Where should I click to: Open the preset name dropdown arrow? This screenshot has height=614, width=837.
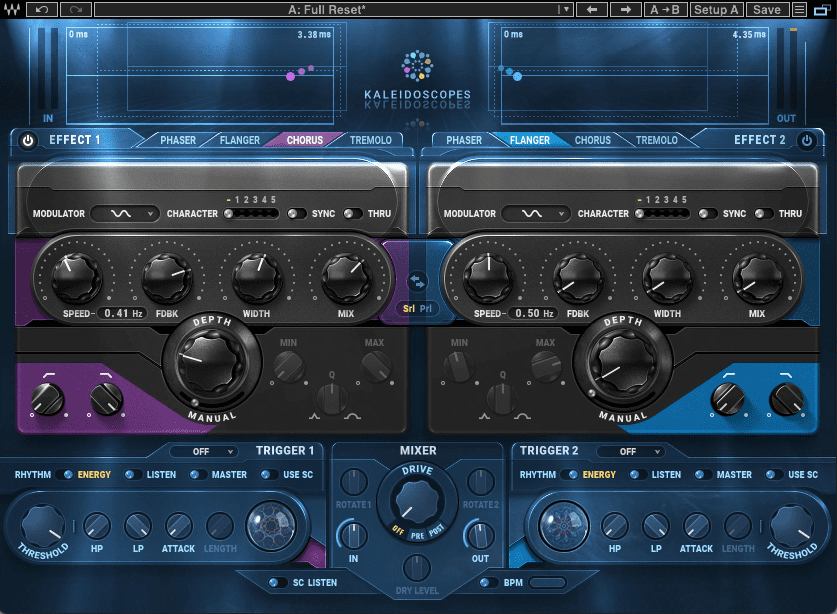point(565,9)
